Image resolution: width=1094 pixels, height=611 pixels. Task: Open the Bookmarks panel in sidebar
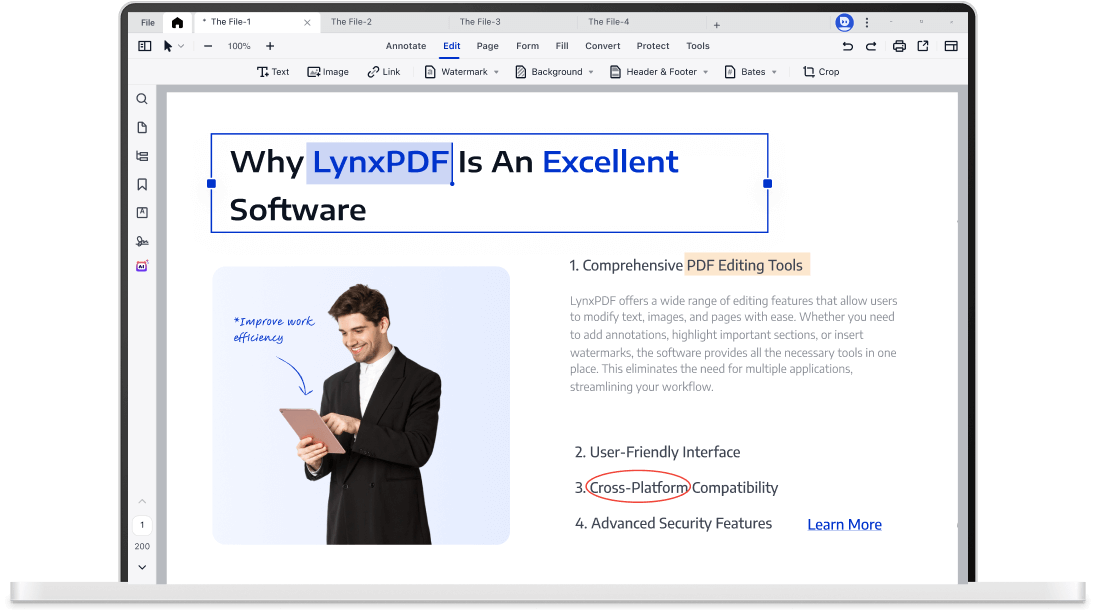point(142,184)
